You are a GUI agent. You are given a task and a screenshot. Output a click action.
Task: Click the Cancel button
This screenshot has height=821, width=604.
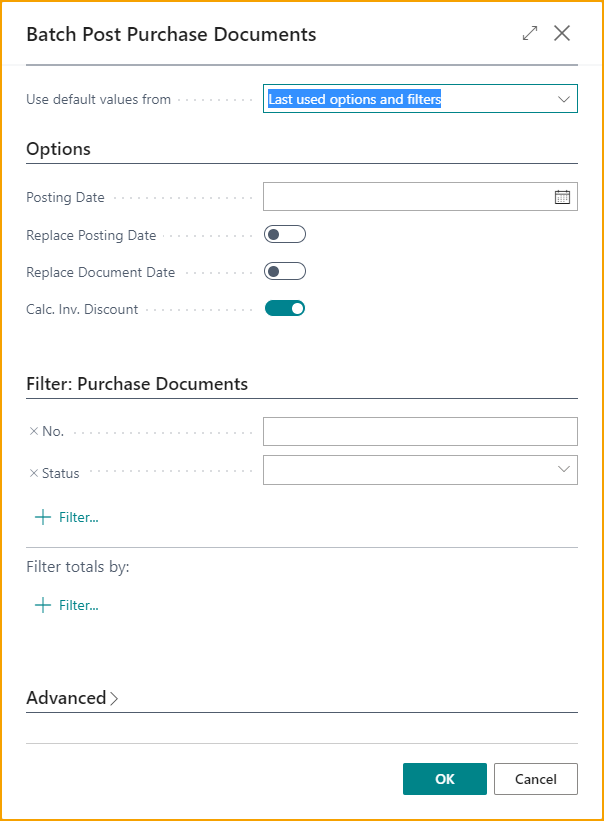pos(535,778)
